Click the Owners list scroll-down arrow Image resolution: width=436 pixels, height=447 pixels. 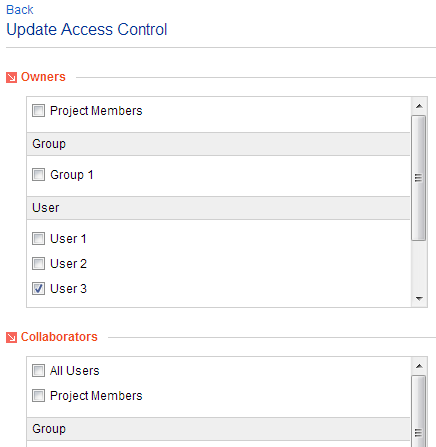point(419,299)
